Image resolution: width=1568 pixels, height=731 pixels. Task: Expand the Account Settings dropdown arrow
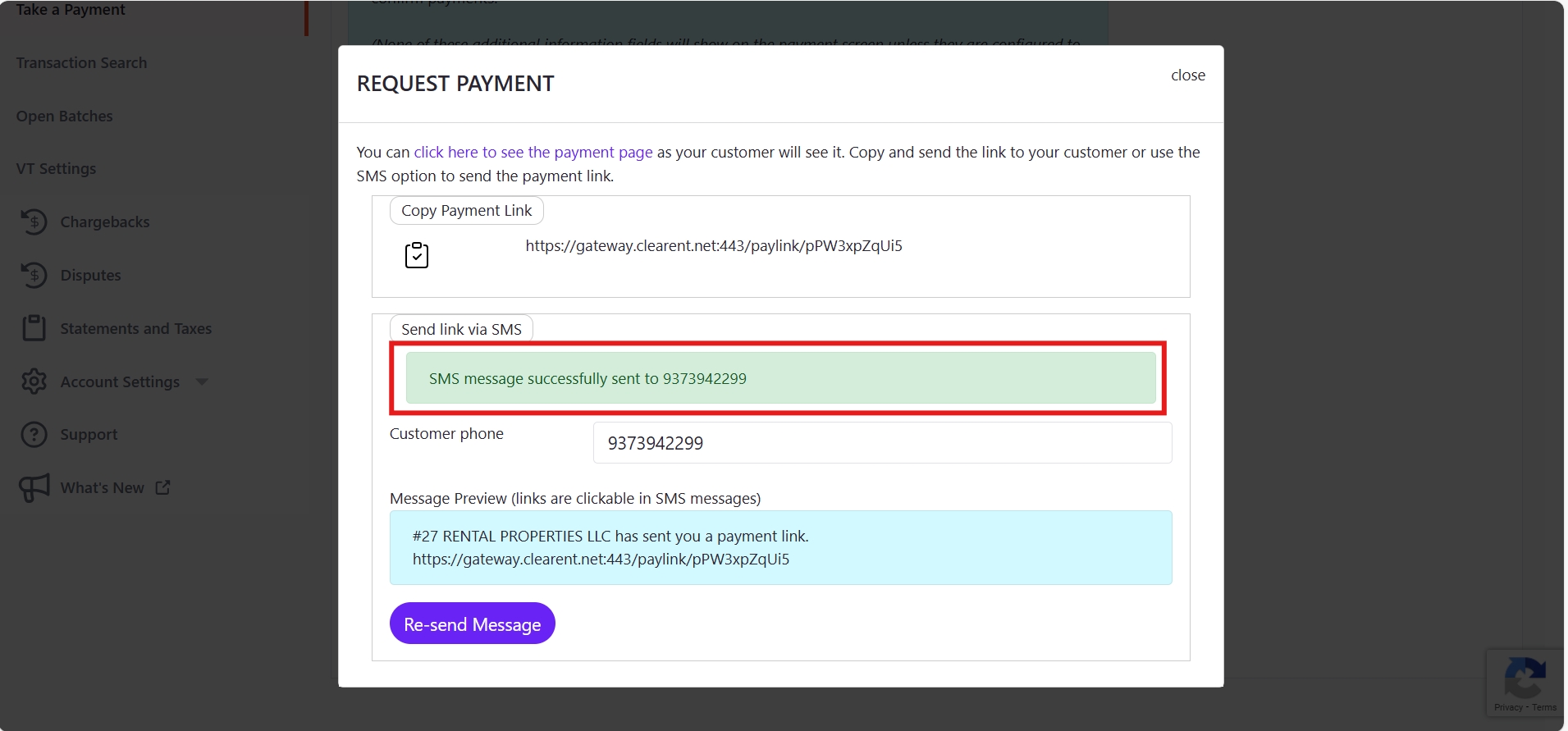tap(202, 381)
